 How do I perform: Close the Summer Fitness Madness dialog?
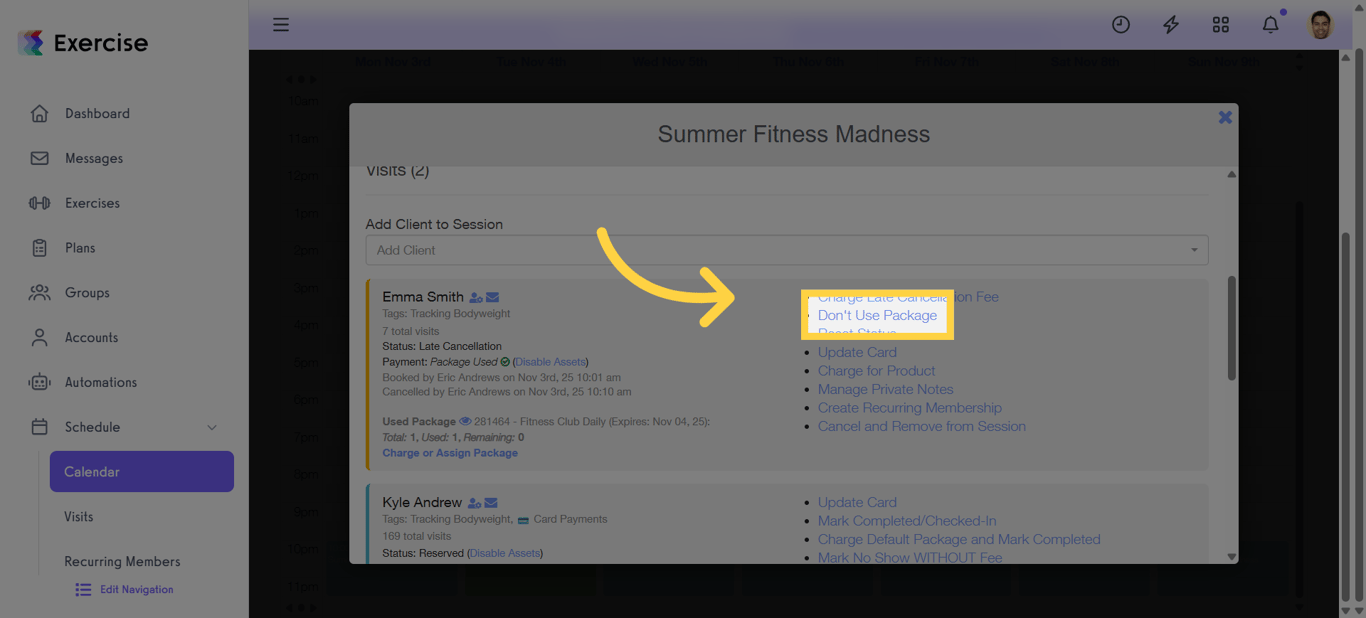(1225, 117)
